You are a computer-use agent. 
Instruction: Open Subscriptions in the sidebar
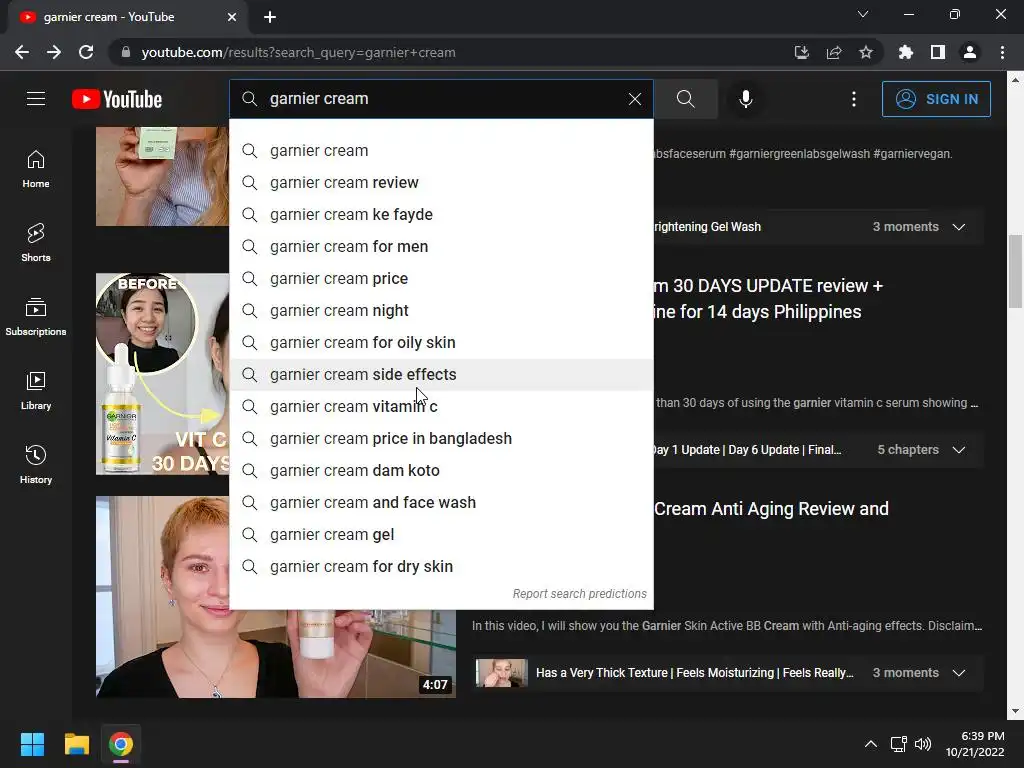(x=36, y=317)
